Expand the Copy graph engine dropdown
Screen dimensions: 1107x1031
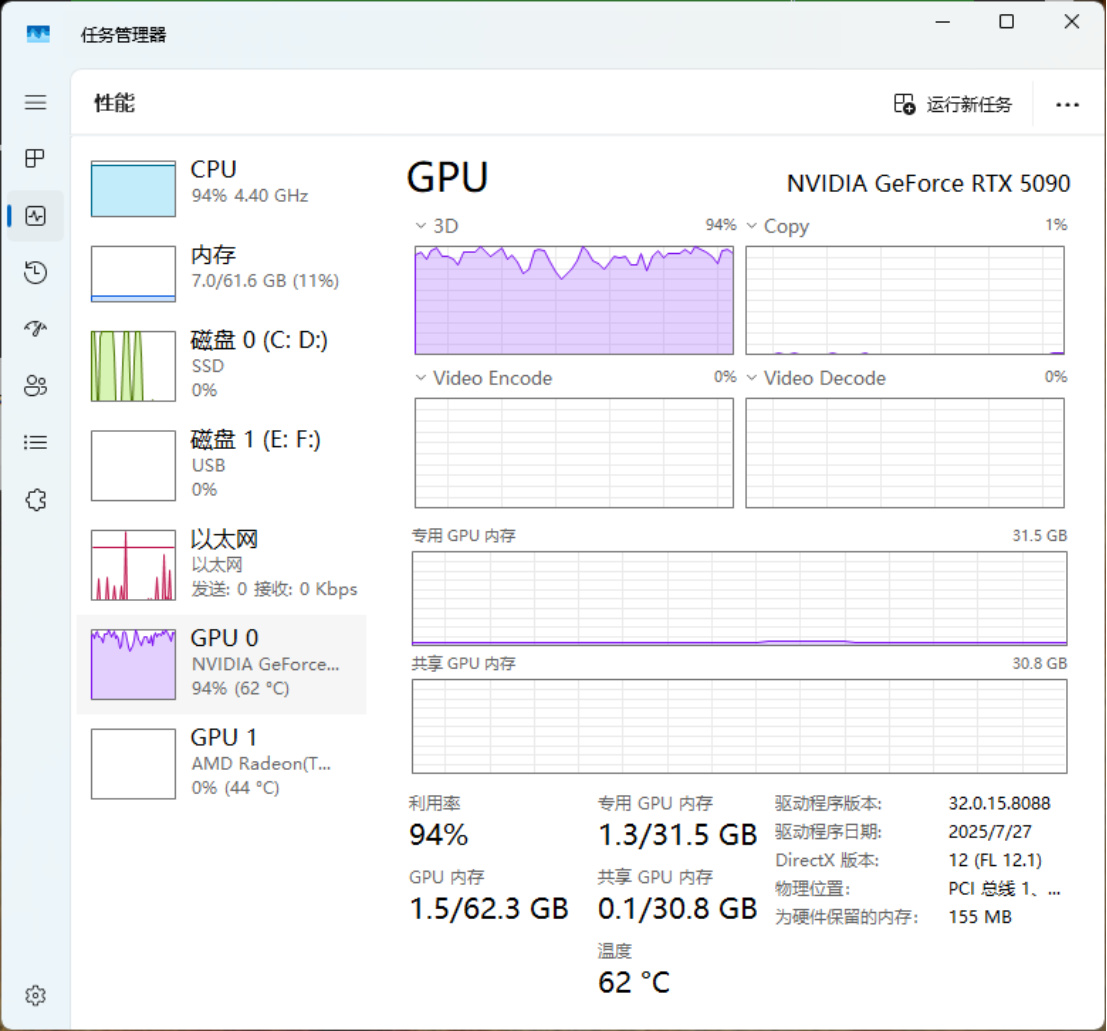click(x=752, y=227)
